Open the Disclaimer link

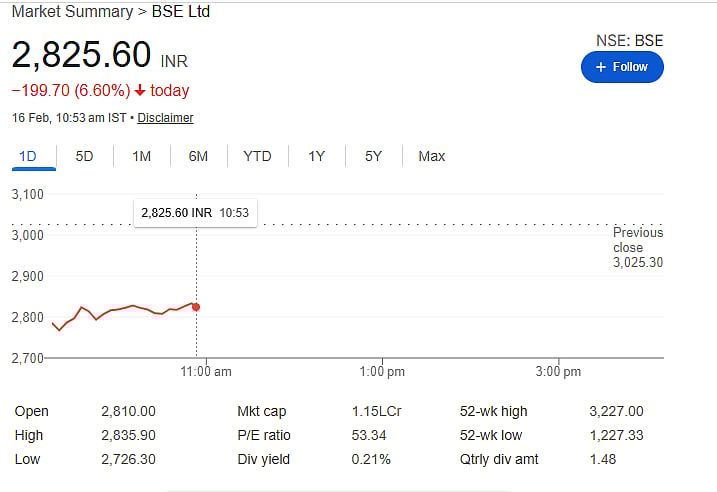click(165, 118)
